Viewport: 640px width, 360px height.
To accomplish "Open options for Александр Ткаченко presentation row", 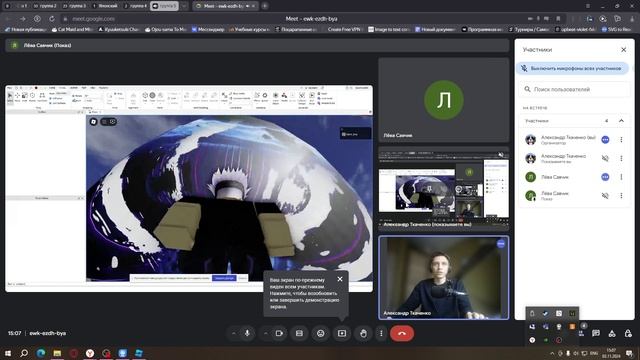I will [621, 158].
